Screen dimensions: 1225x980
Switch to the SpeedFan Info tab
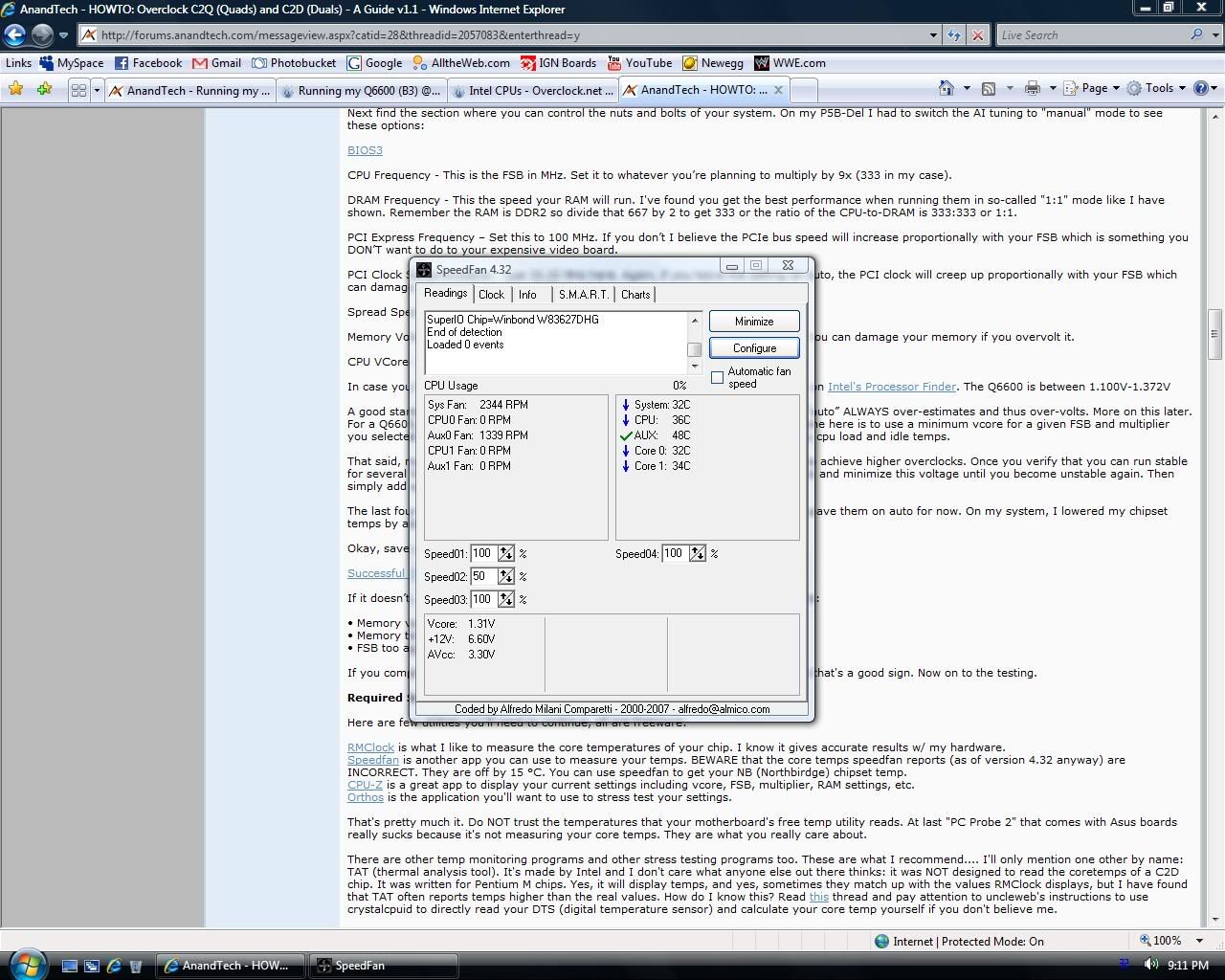[527, 295]
